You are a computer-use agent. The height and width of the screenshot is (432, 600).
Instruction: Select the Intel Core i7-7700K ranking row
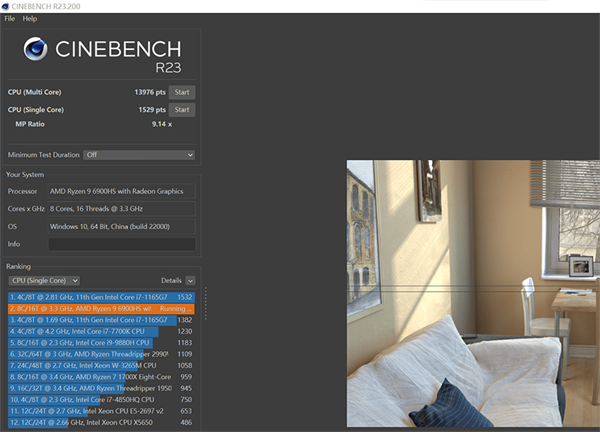click(x=100, y=331)
